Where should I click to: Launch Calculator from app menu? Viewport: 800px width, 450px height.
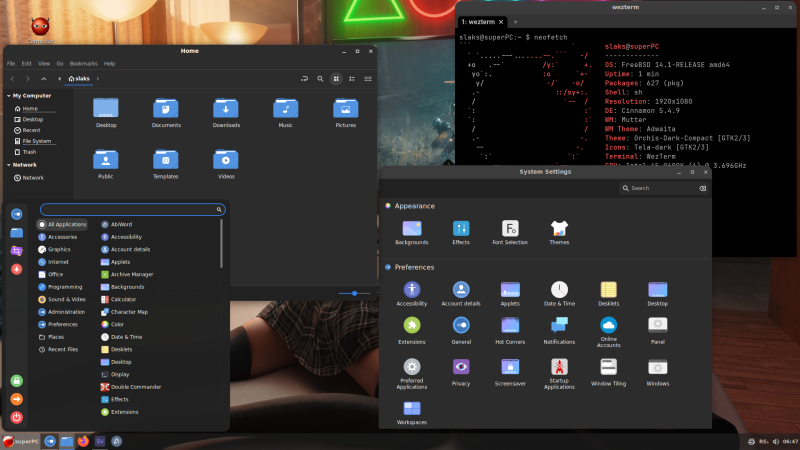point(118,299)
